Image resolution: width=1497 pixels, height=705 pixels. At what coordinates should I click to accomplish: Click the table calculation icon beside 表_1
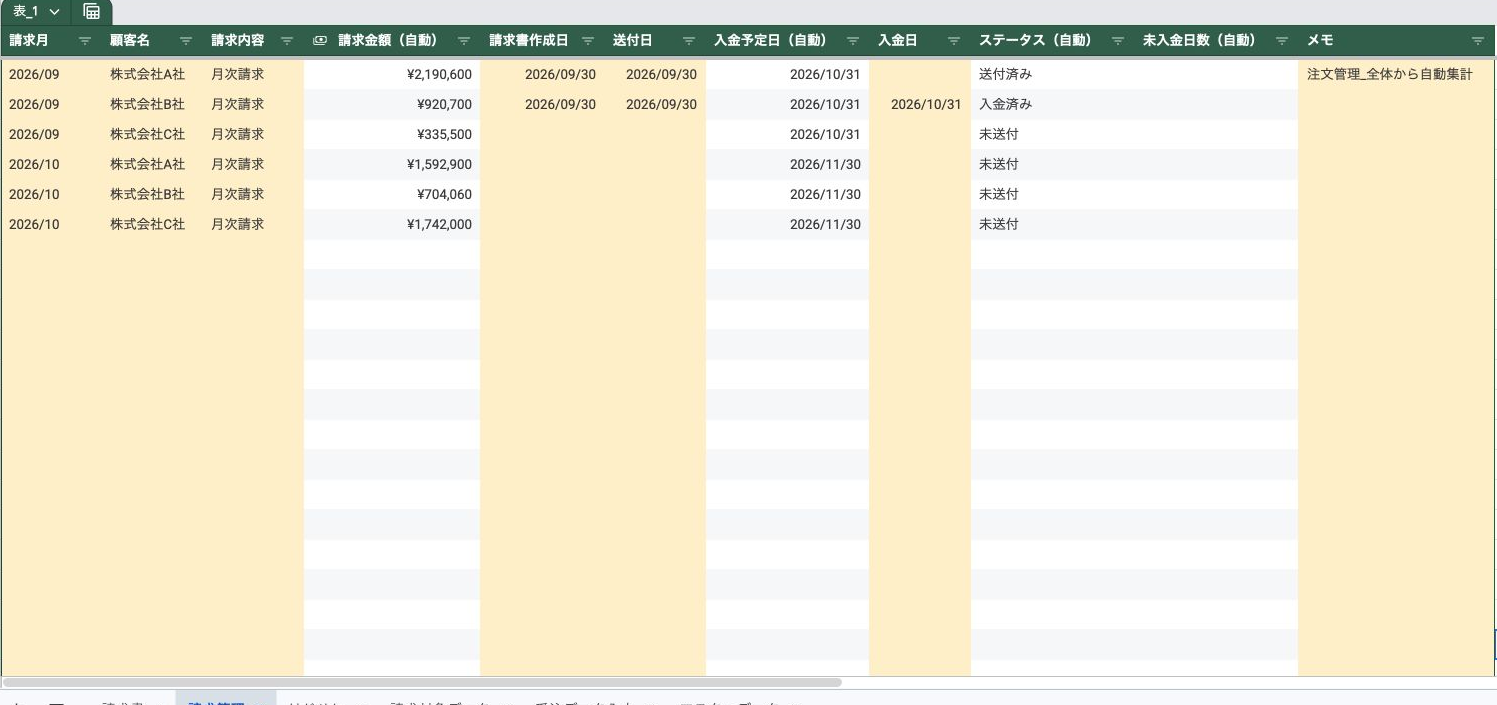click(x=91, y=11)
